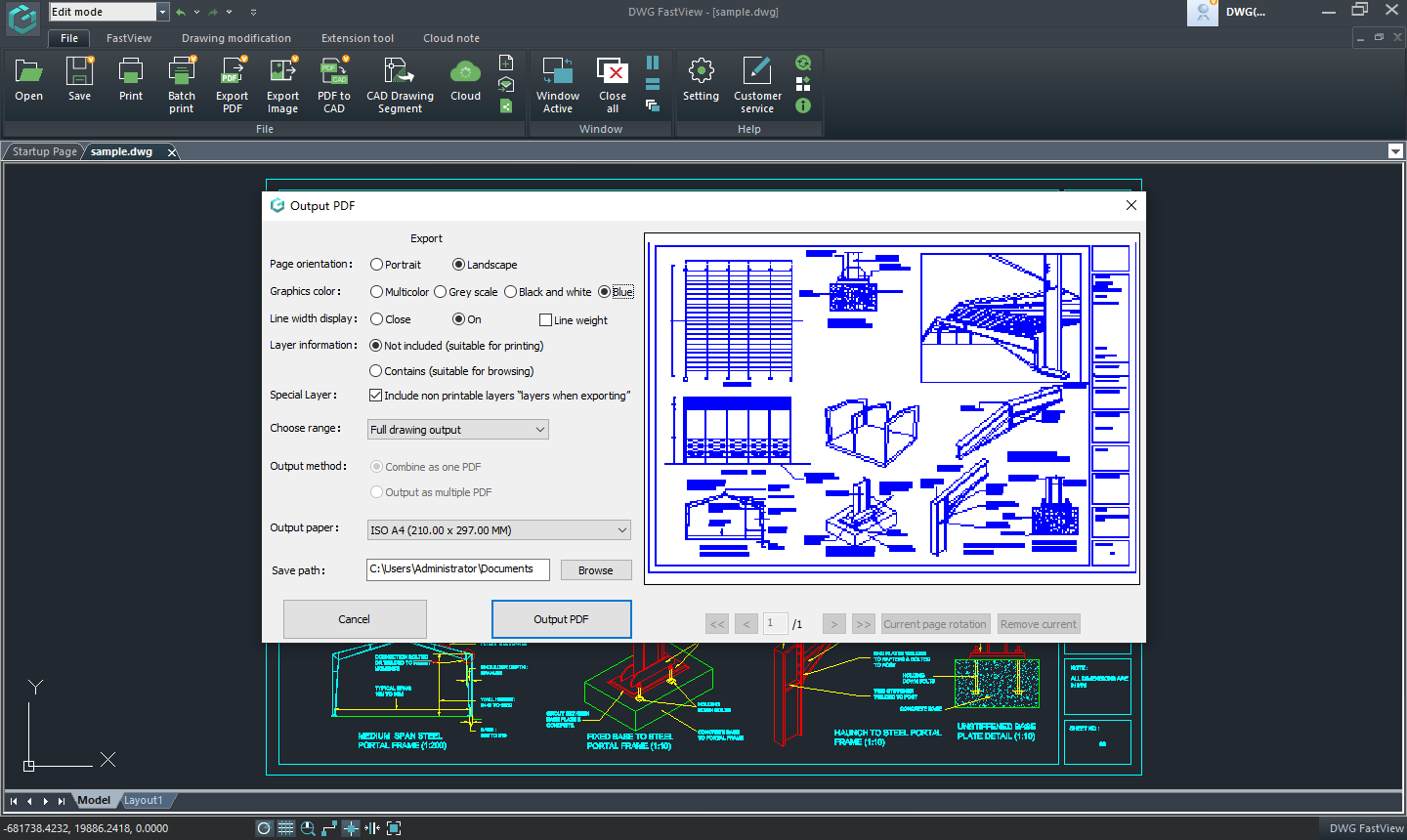Click the Output PDF button

[561, 619]
